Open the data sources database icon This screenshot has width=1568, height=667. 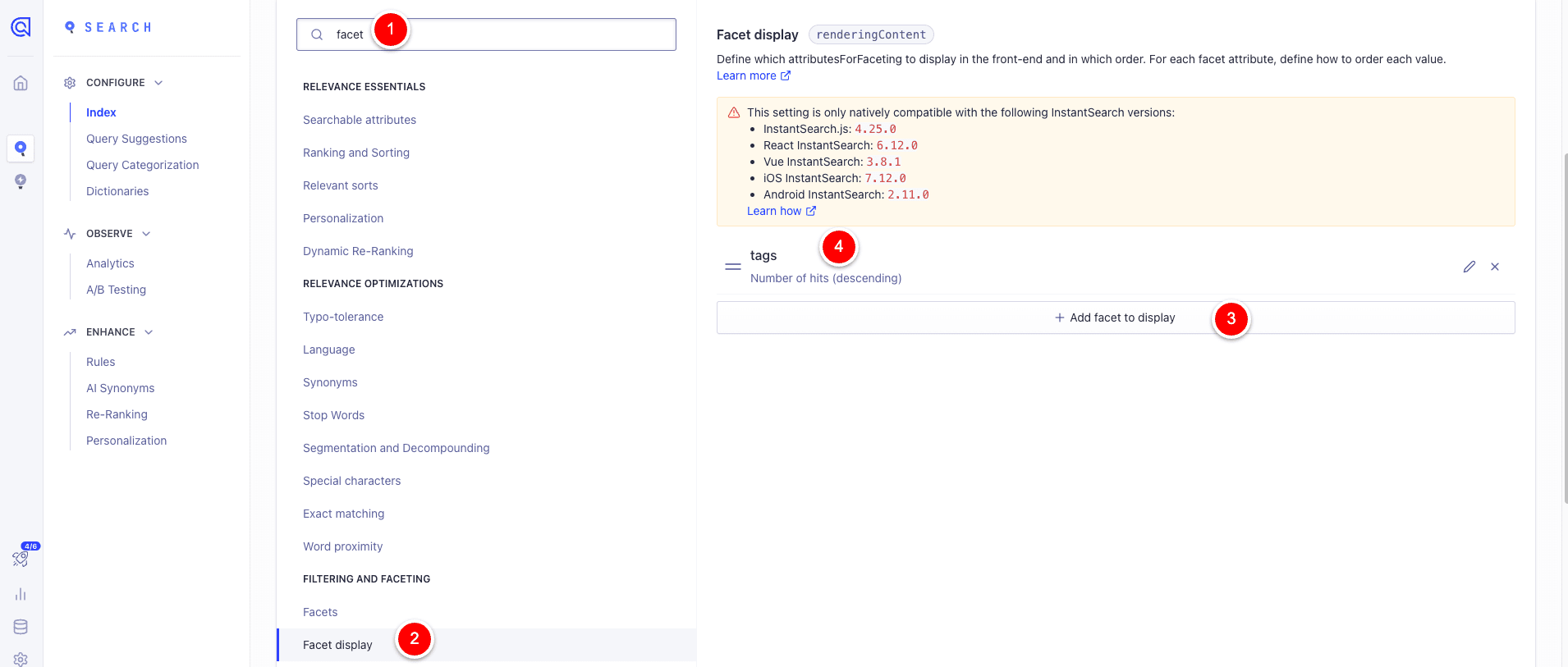click(x=21, y=627)
